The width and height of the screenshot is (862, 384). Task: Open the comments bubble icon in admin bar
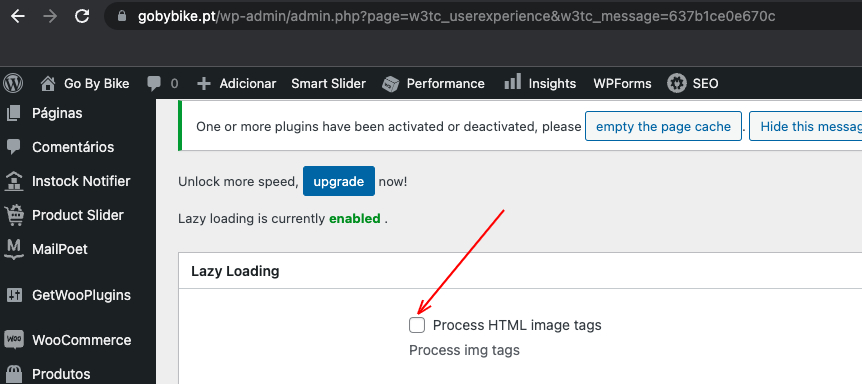tap(154, 84)
